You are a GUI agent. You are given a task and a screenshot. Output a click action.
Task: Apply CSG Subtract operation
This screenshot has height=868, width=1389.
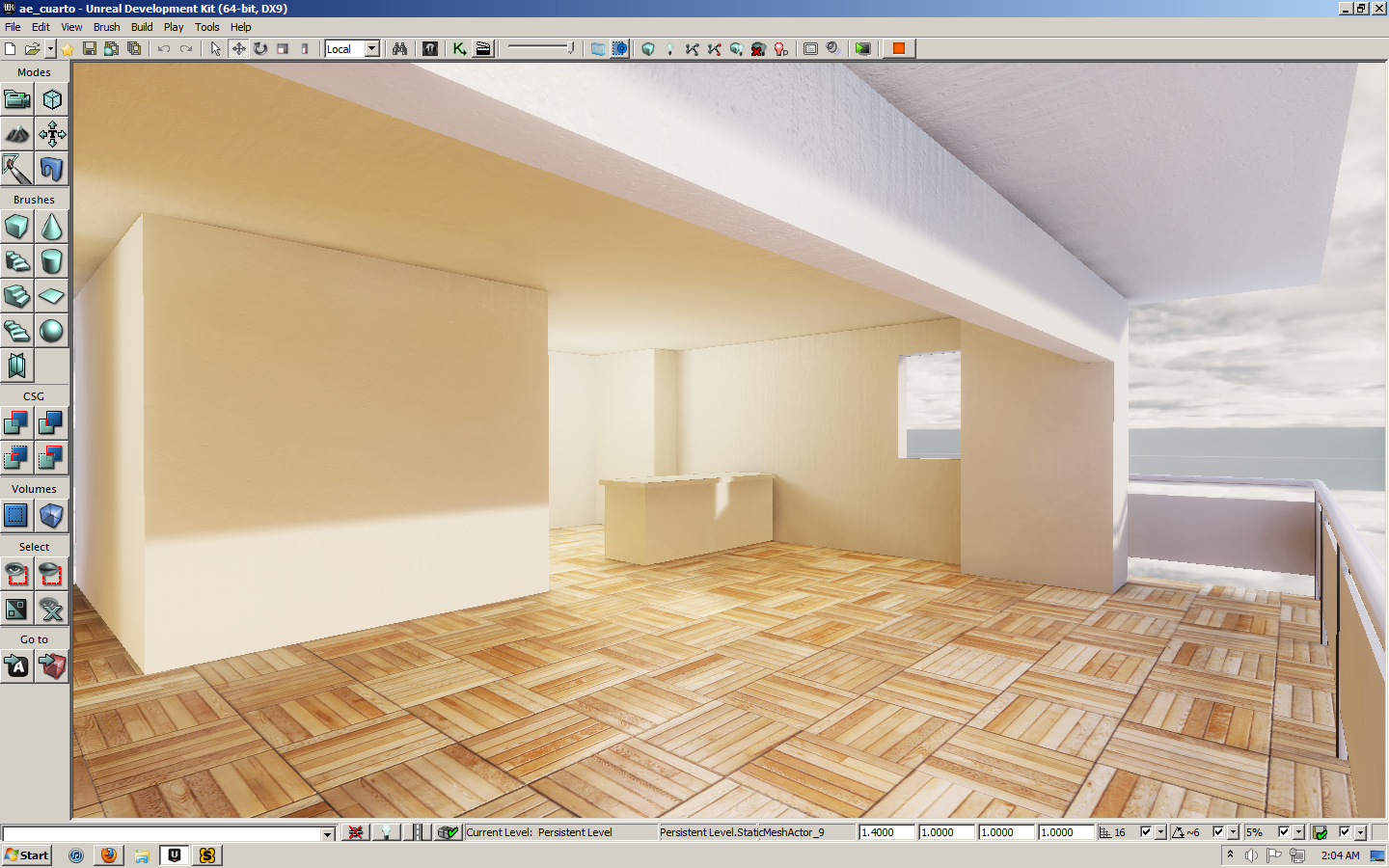(52, 422)
